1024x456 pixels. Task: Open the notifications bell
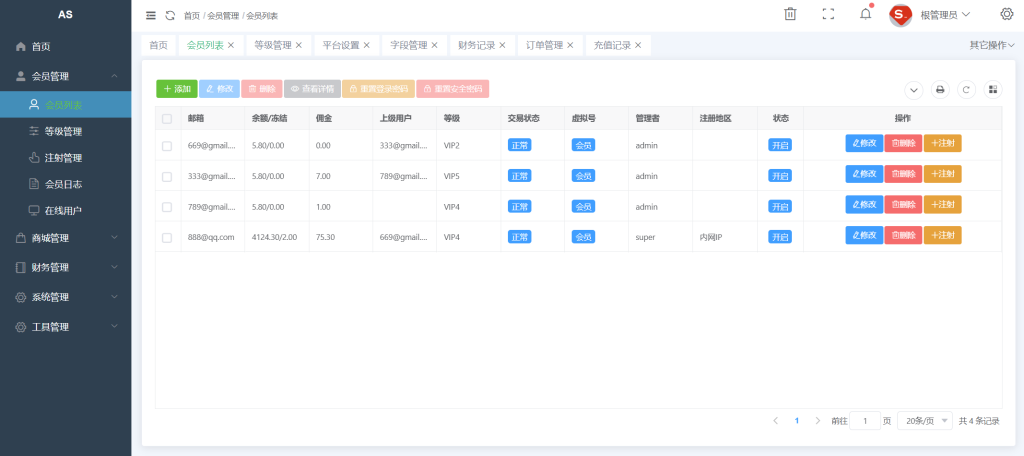tap(866, 14)
